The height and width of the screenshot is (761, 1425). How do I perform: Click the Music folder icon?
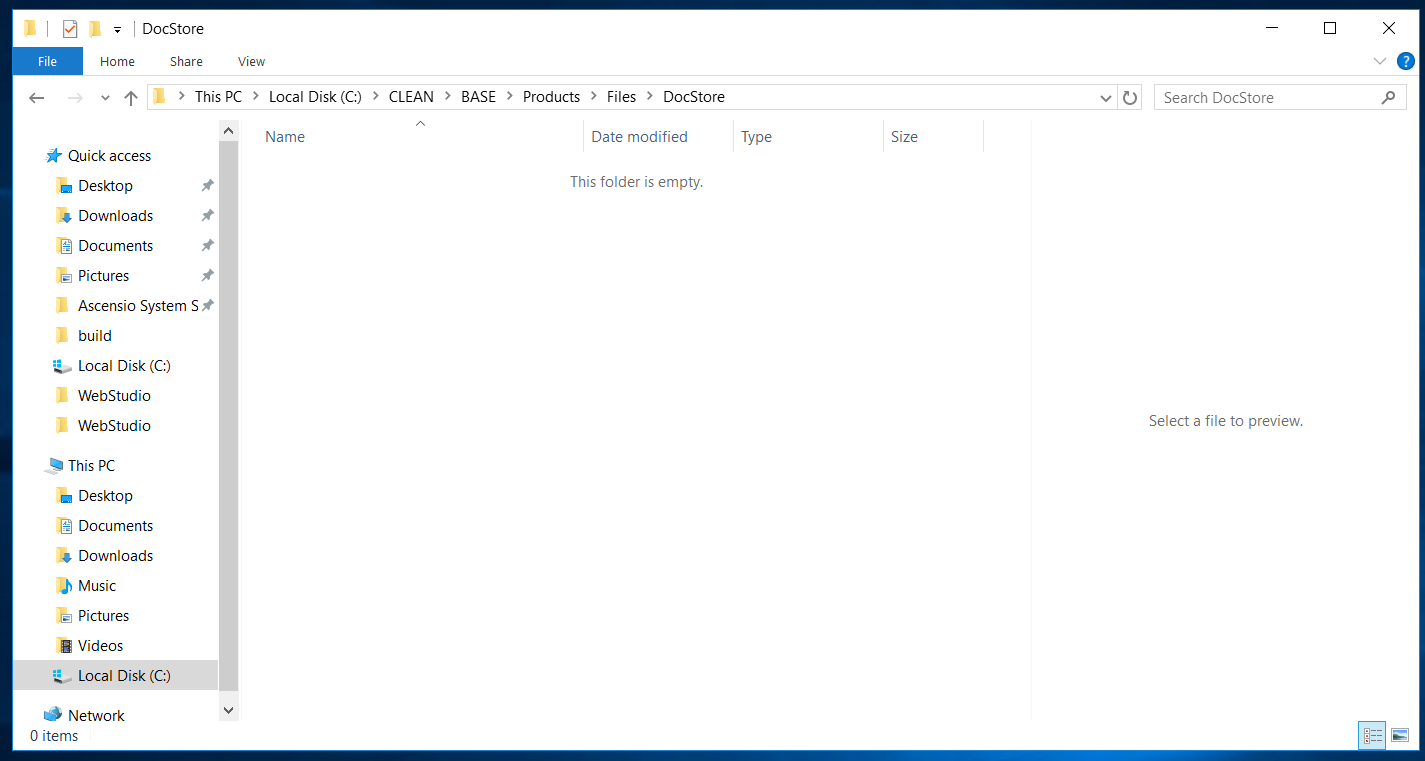tap(63, 586)
